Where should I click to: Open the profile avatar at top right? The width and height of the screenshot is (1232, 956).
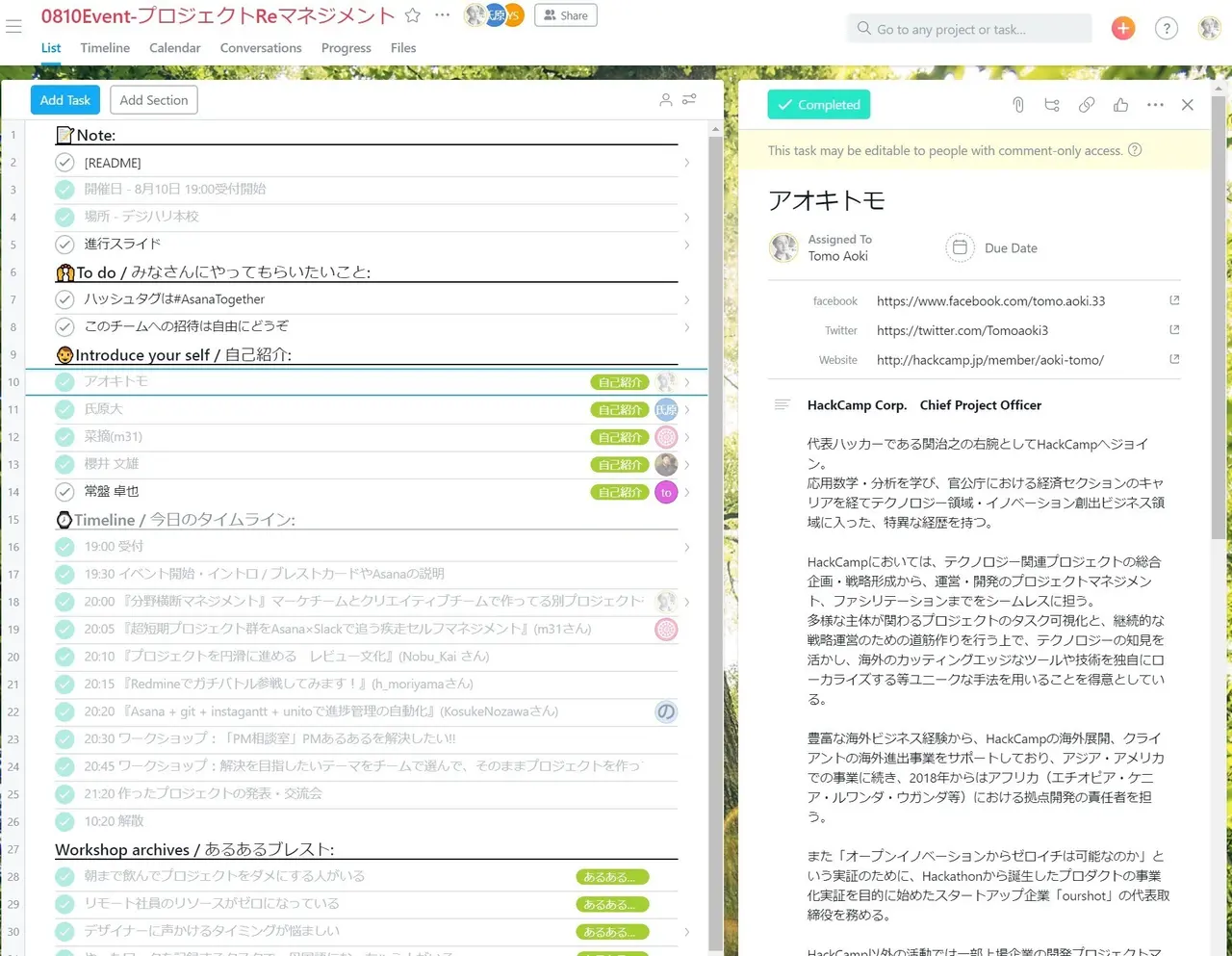point(1209,29)
